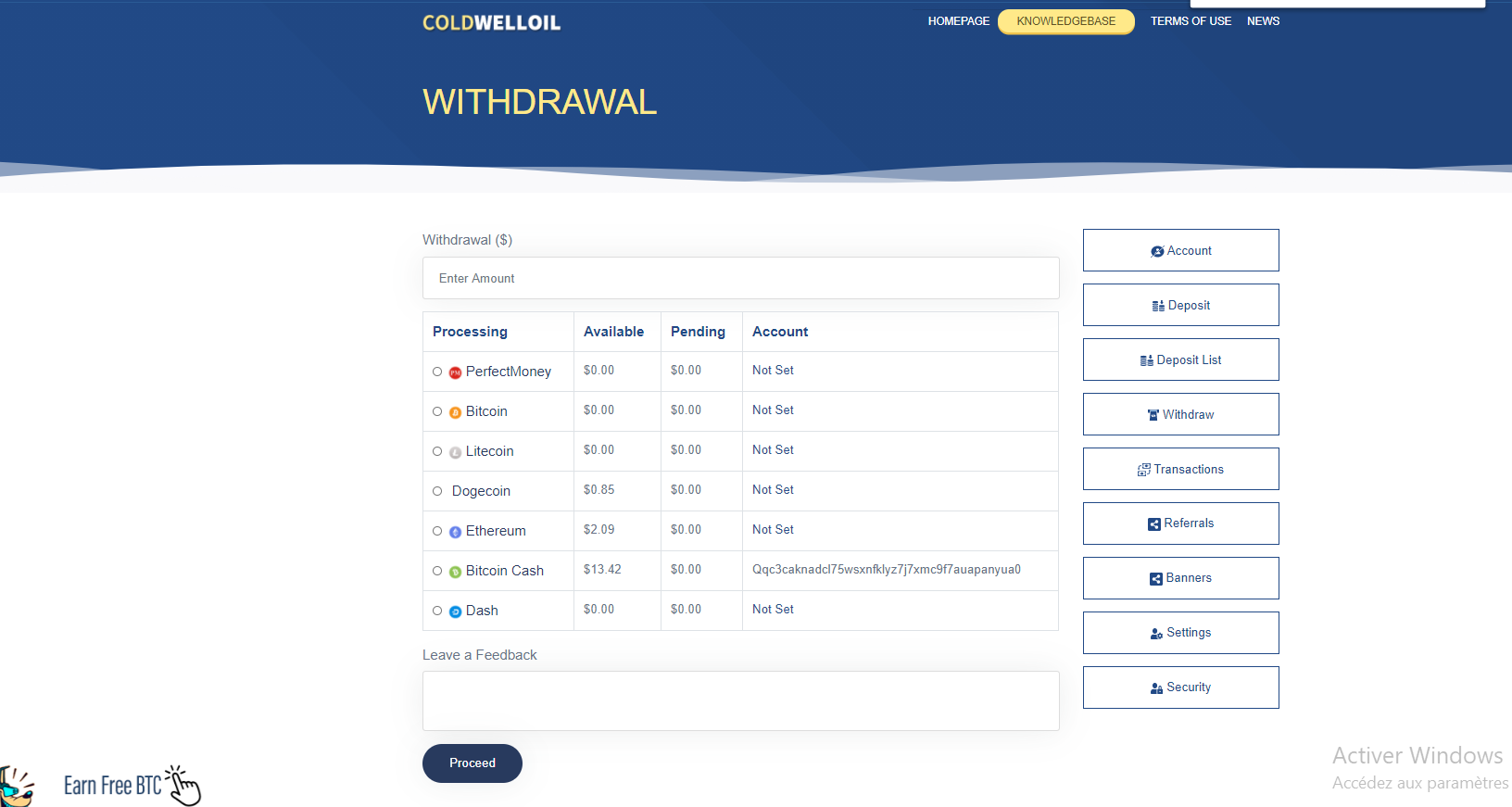Screen dimensions: 1512x807
Task: Click the Transactions sidebar icon
Action: pyautogui.click(x=1144, y=470)
